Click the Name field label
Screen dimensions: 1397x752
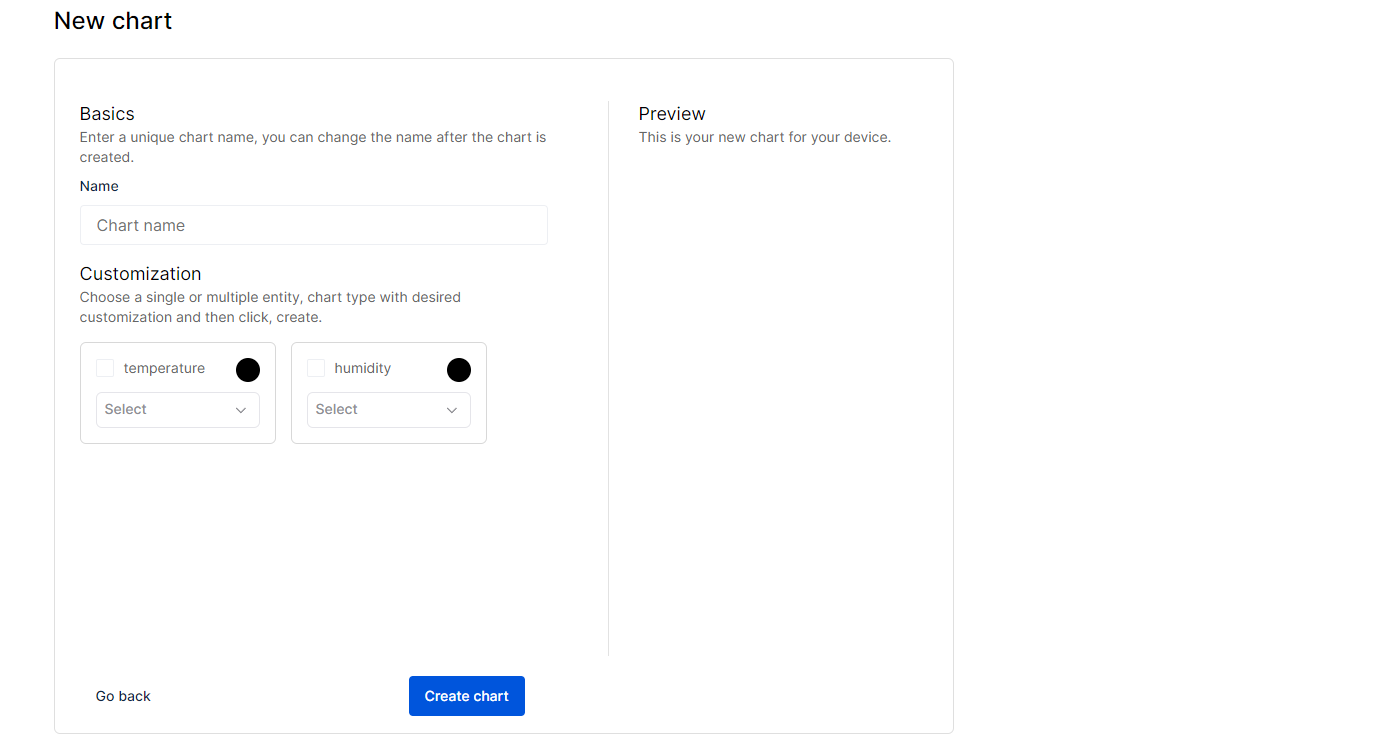click(99, 186)
